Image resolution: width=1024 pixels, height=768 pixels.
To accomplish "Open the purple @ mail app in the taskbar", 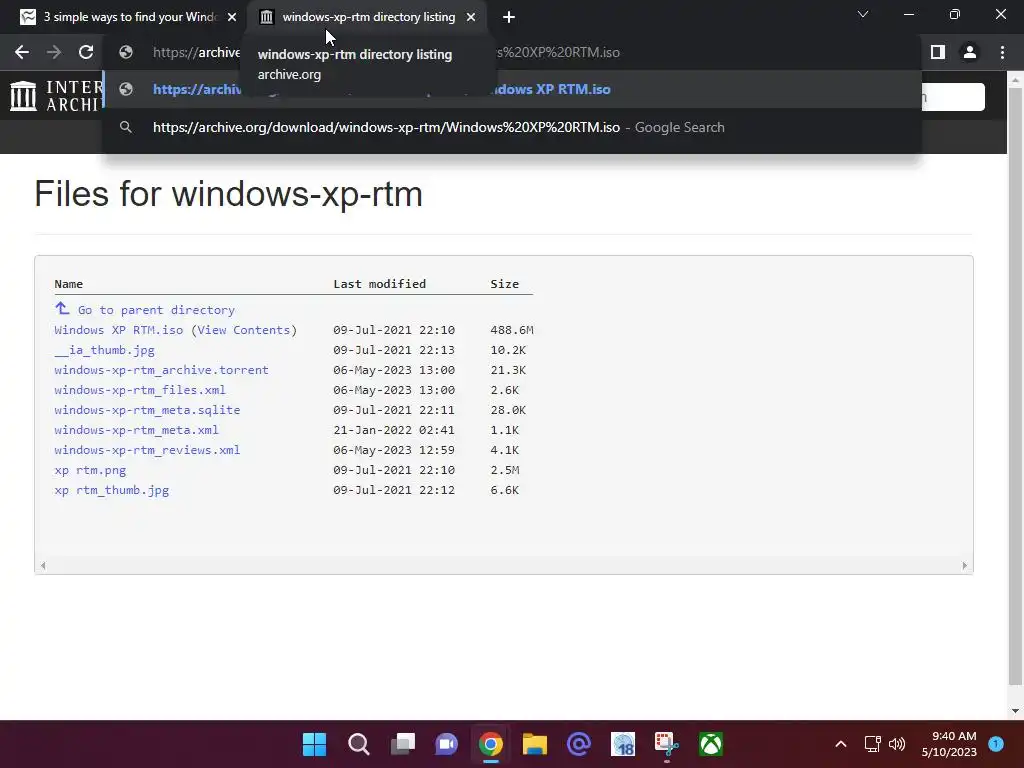I will [x=579, y=744].
